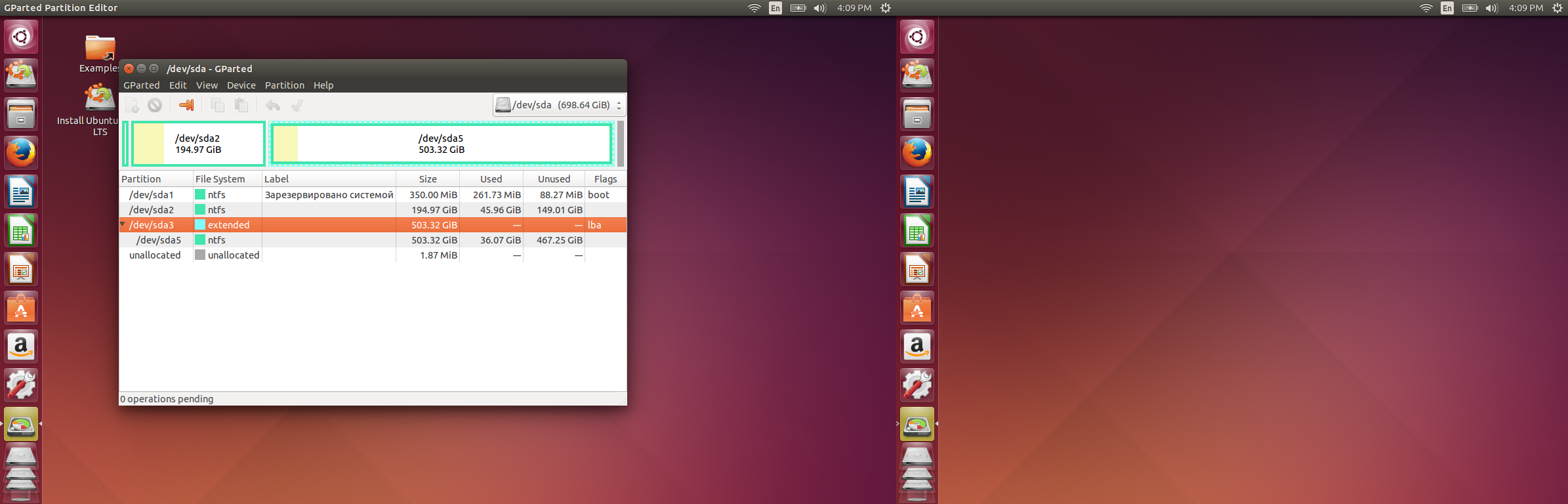1568x504 pixels.
Task: Open the View menu in GParted
Action: click(x=207, y=85)
